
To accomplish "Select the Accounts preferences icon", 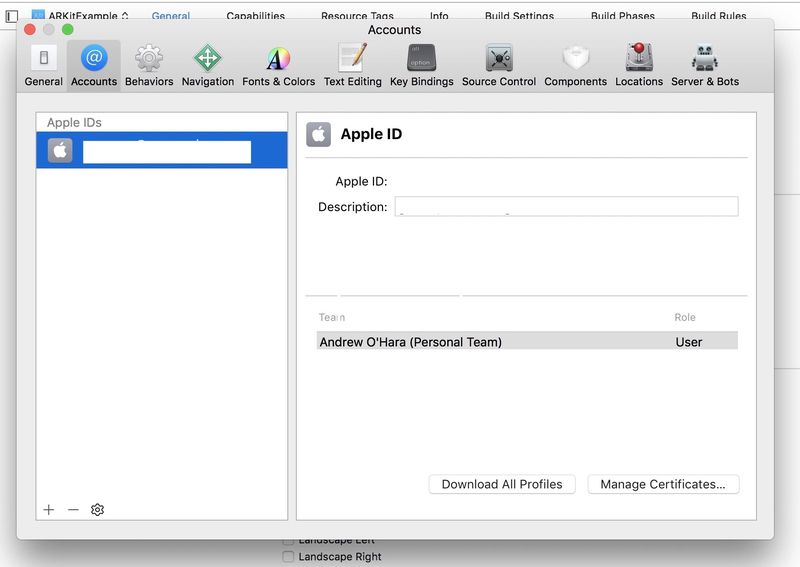I will click(94, 58).
